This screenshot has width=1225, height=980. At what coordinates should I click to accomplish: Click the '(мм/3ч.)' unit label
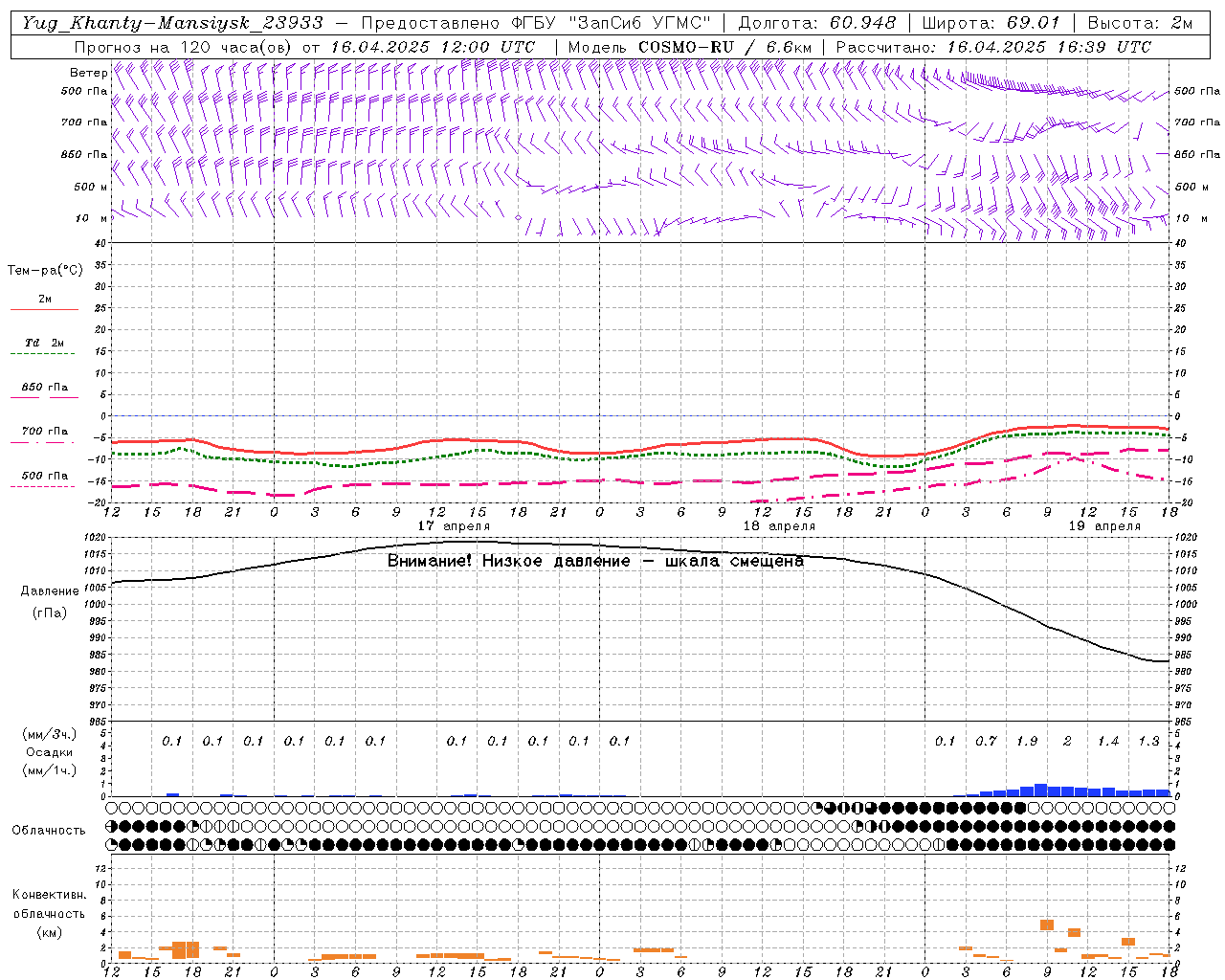click(49, 734)
